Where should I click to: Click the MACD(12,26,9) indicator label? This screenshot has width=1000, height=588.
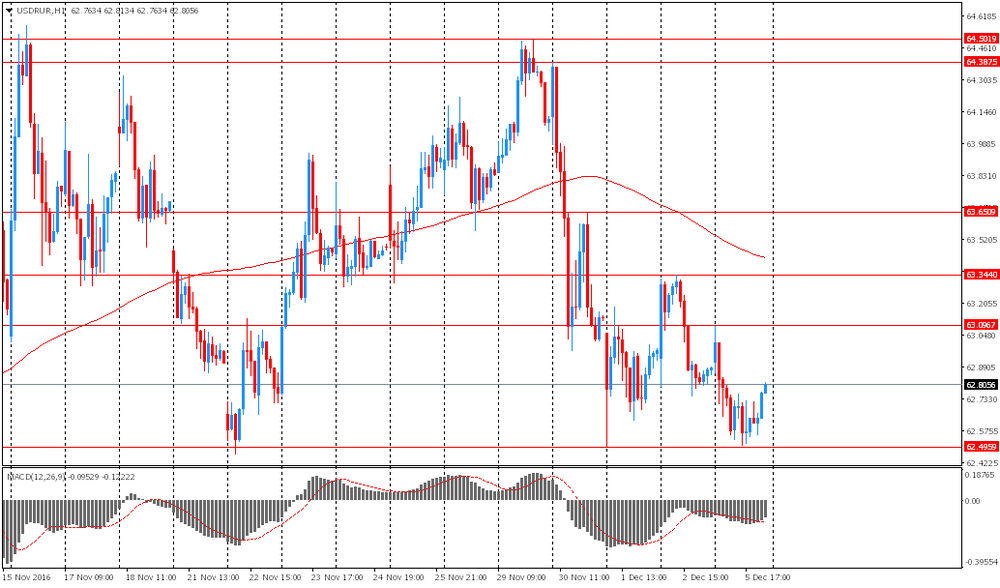(x=35, y=476)
